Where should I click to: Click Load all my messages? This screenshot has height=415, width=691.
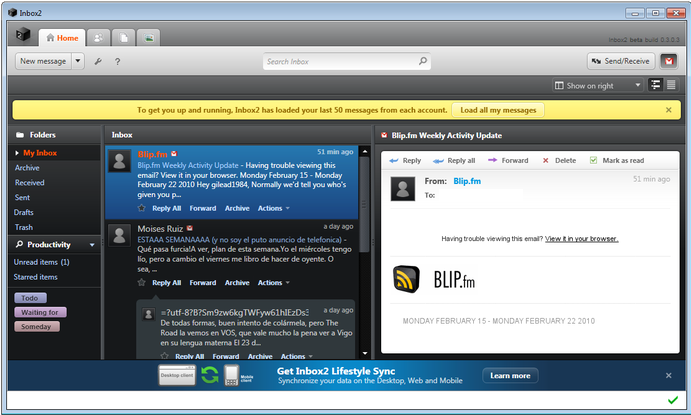(498, 110)
